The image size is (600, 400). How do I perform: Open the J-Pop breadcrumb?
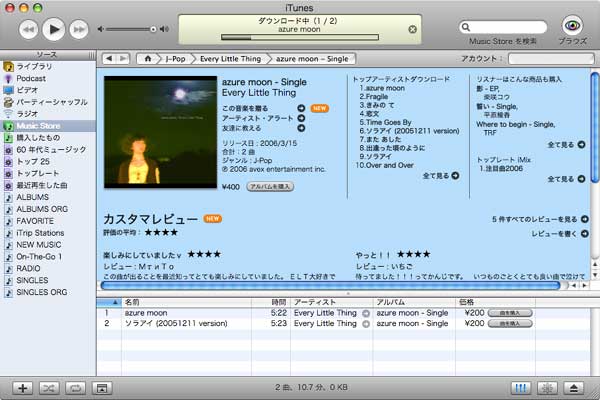pyautogui.click(x=175, y=59)
